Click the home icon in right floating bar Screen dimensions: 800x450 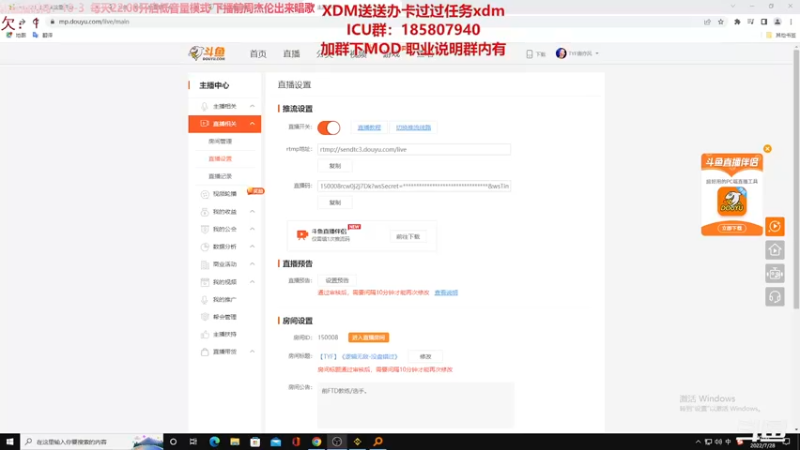coord(774,250)
